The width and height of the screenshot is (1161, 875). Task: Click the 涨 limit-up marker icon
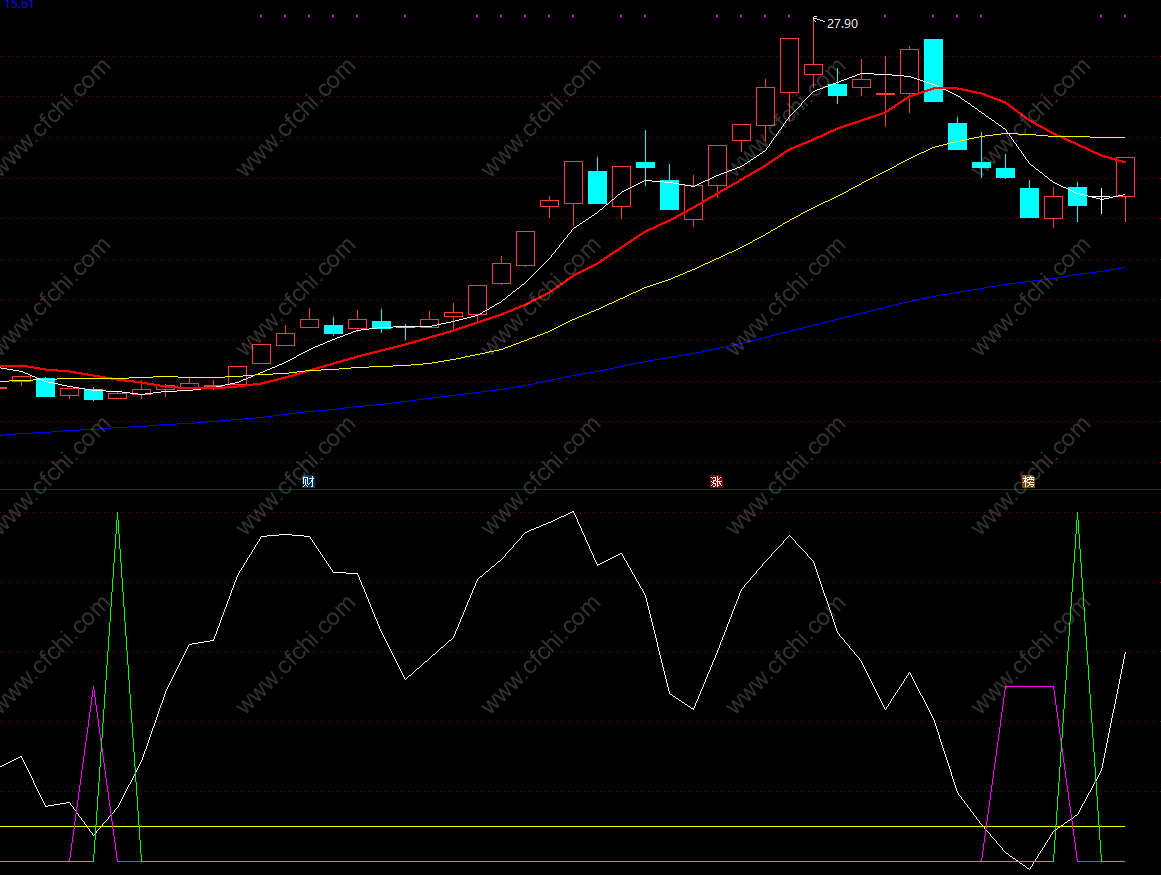[x=716, y=482]
